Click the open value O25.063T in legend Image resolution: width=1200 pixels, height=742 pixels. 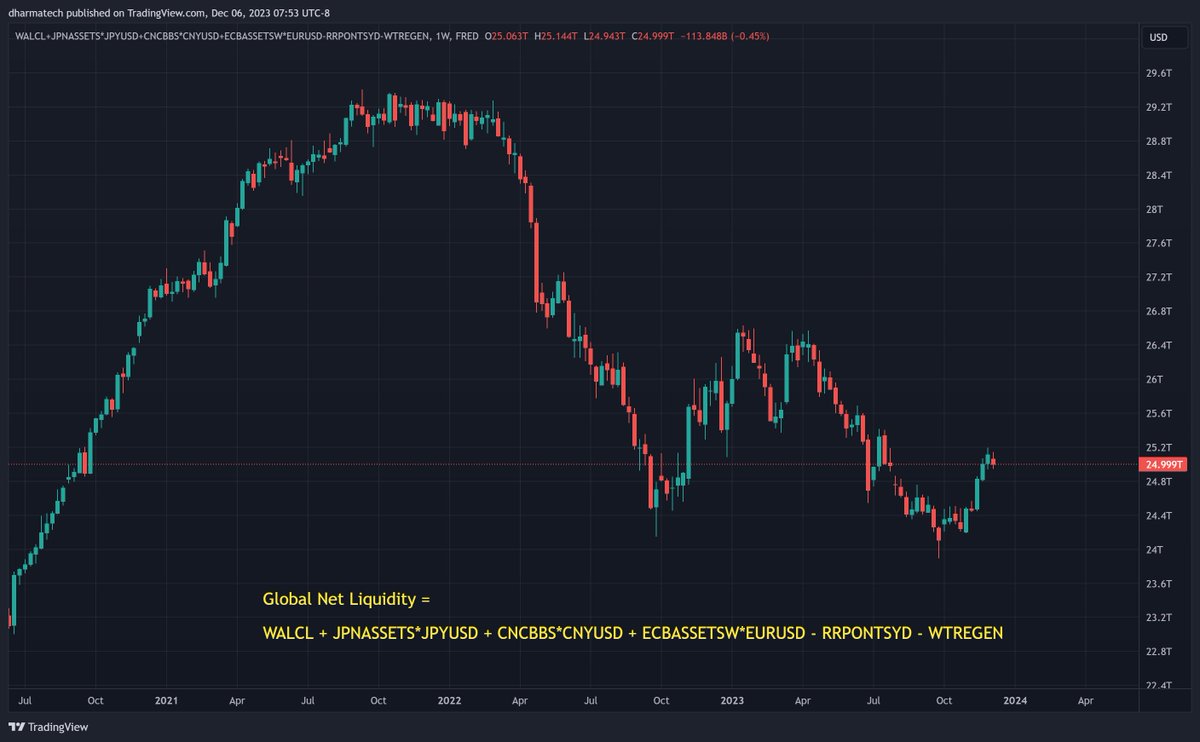pos(505,37)
